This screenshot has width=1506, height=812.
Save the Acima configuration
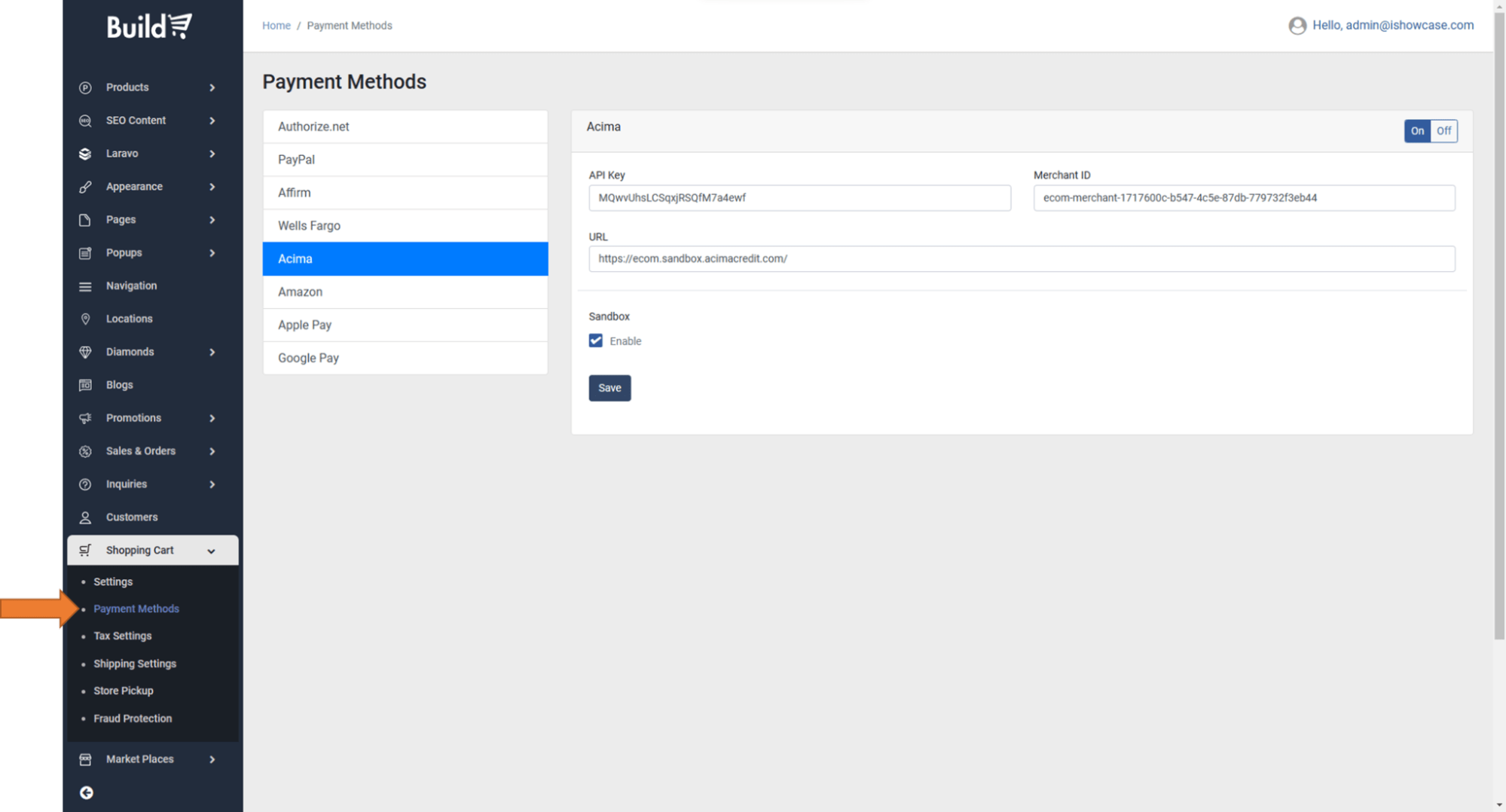point(609,388)
